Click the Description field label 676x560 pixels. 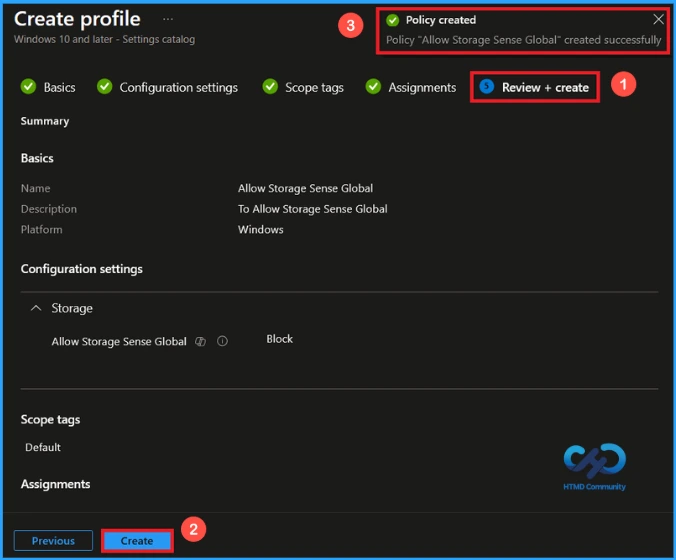(49, 209)
